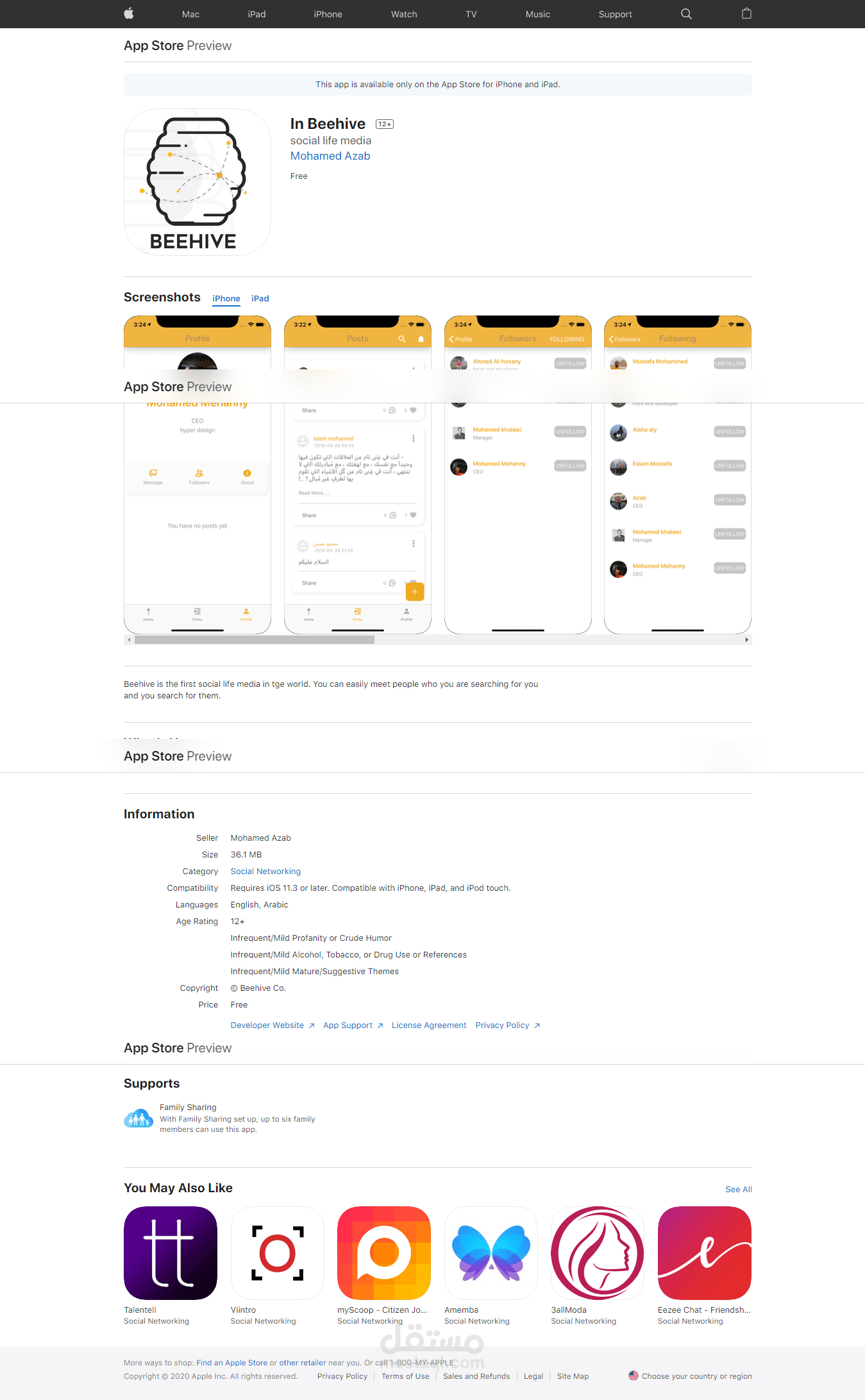Click Viintro app title
The height and width of the screenshot is (1400, 865).
point(243,1310)
